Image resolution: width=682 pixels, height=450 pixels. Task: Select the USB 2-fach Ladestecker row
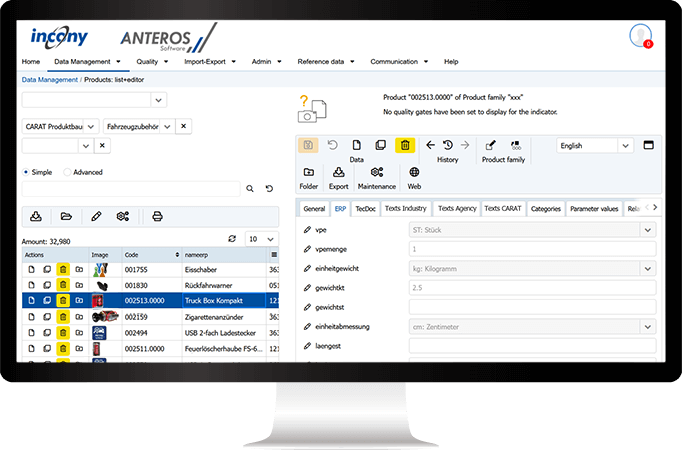pos(150,333)
